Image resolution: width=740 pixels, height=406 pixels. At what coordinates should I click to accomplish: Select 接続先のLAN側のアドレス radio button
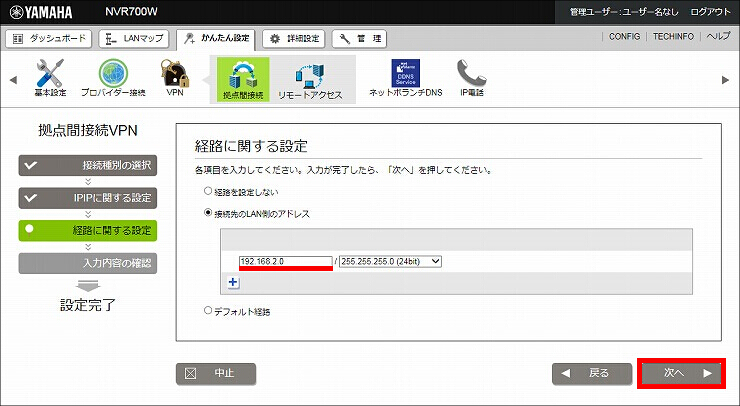click(x=208, y=213)
